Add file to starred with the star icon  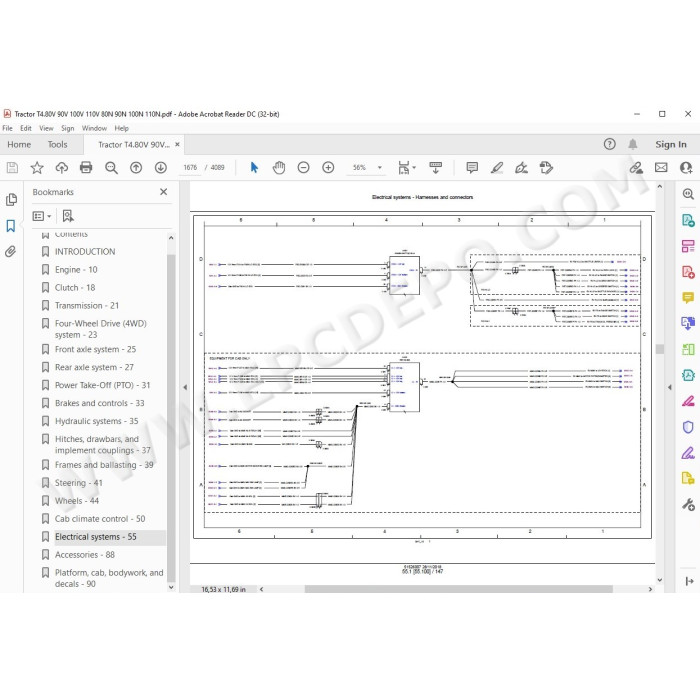37,168
